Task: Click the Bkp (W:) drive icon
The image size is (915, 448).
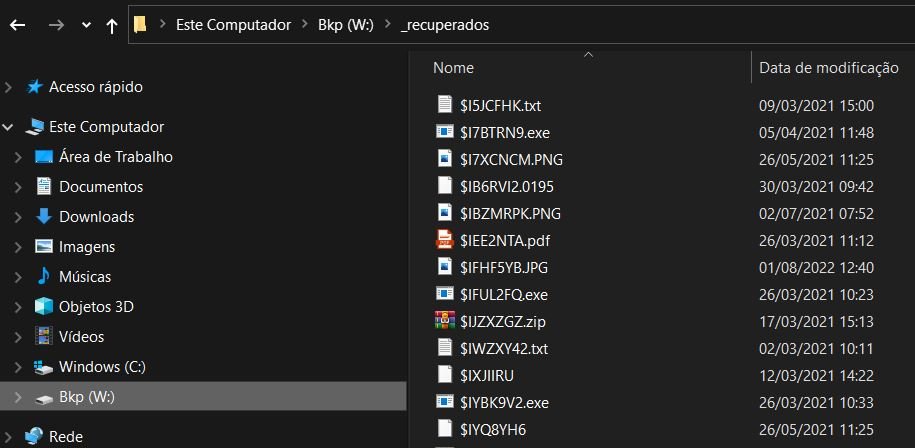Action: pos(44,398)
